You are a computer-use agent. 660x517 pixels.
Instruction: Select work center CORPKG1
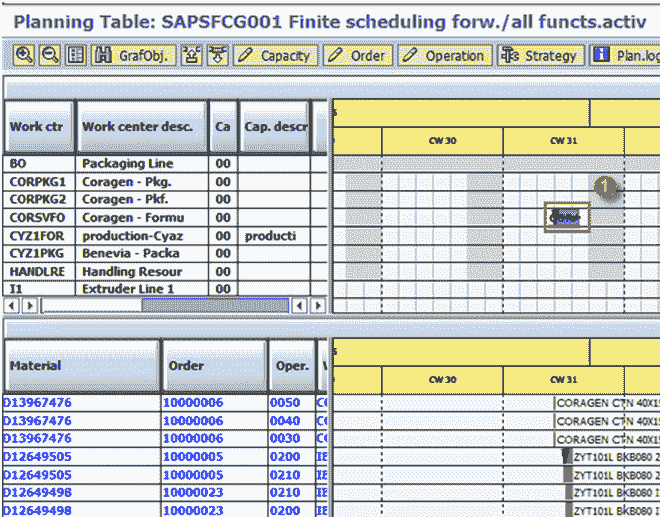[37, 182]
